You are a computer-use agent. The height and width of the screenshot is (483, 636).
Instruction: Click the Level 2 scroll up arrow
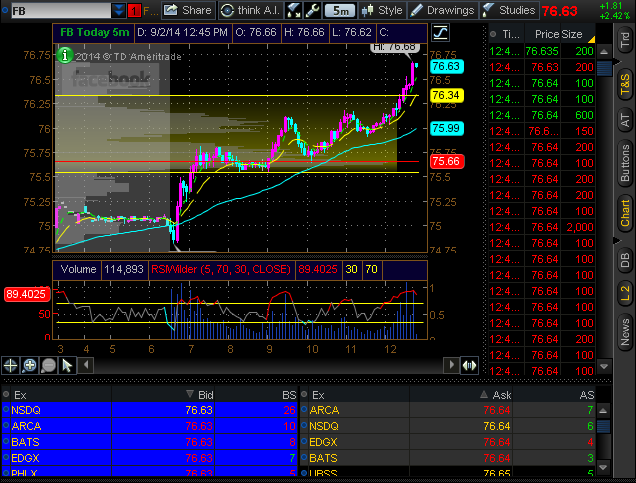[x=604, y=411]
